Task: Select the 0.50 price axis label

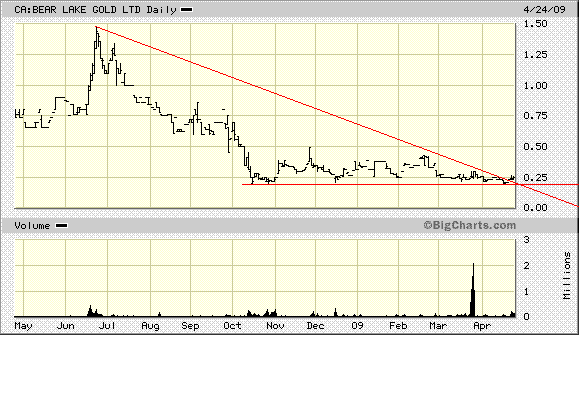Action: [x=535, y=147]
